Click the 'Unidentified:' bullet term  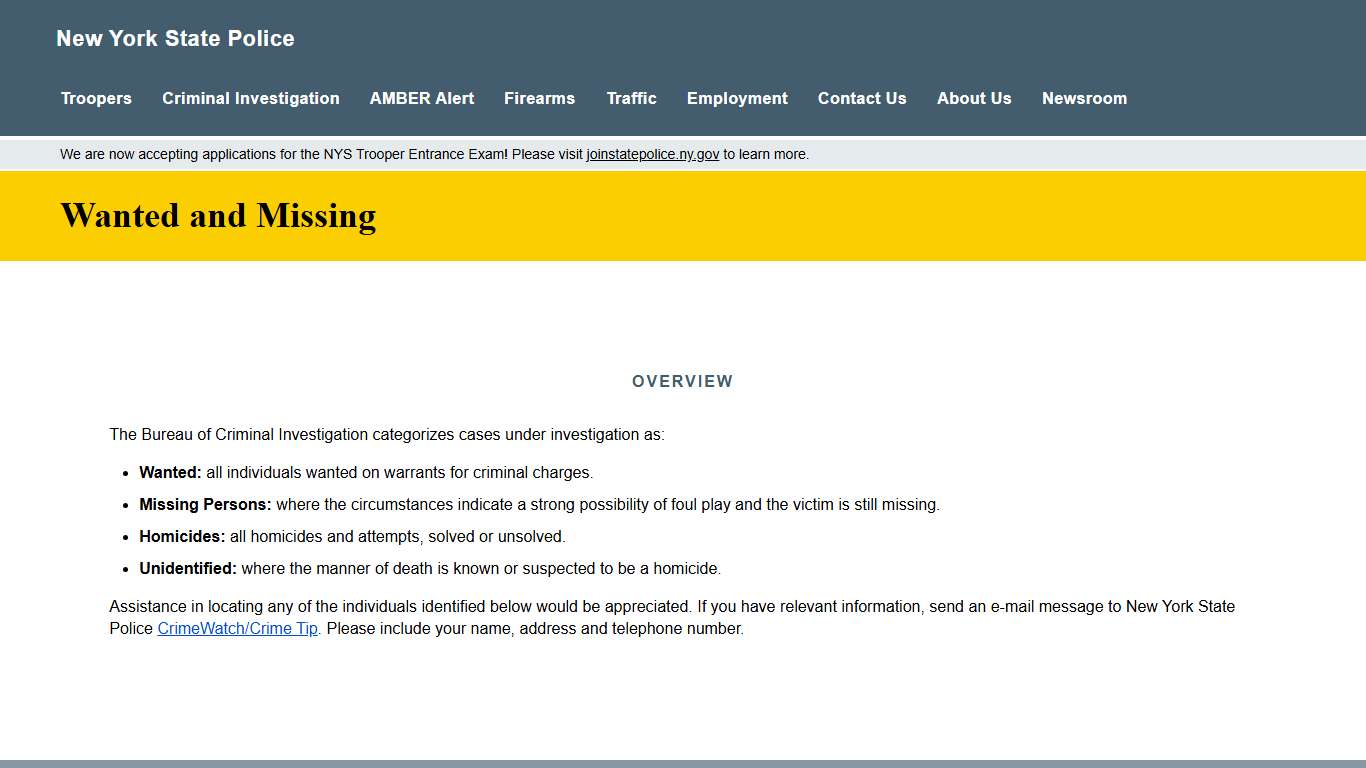[x=188, y=569]
